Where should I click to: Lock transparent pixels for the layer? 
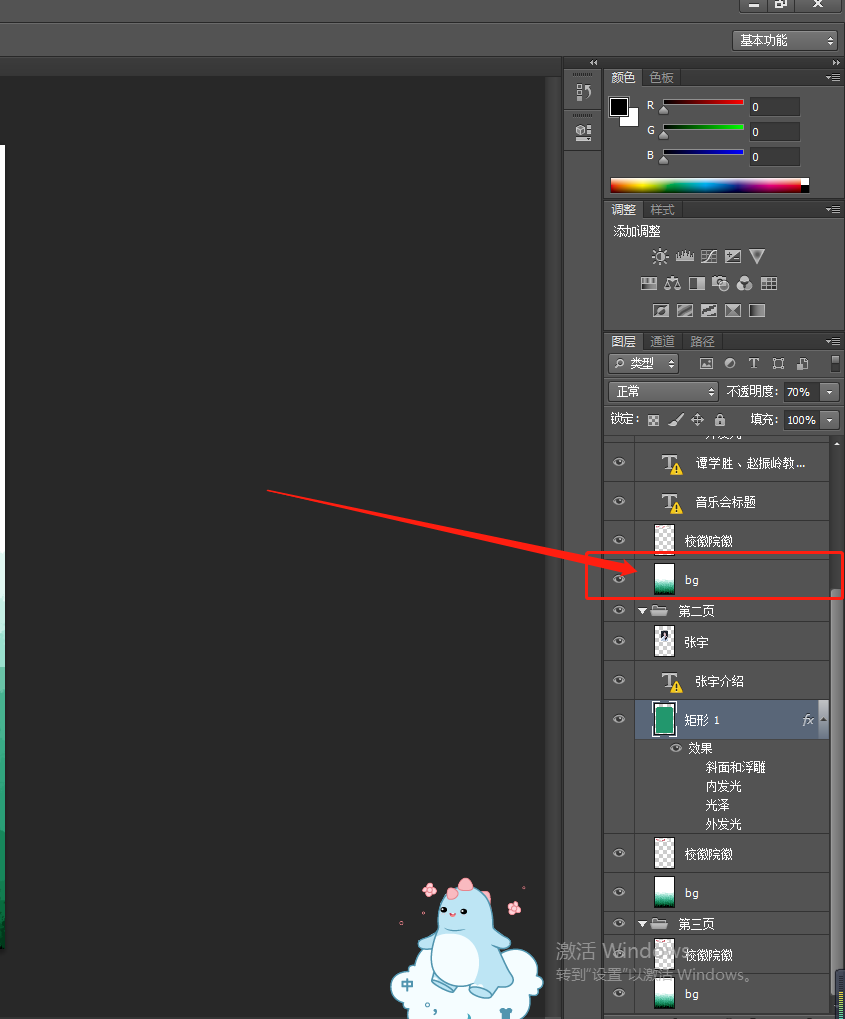653,420
